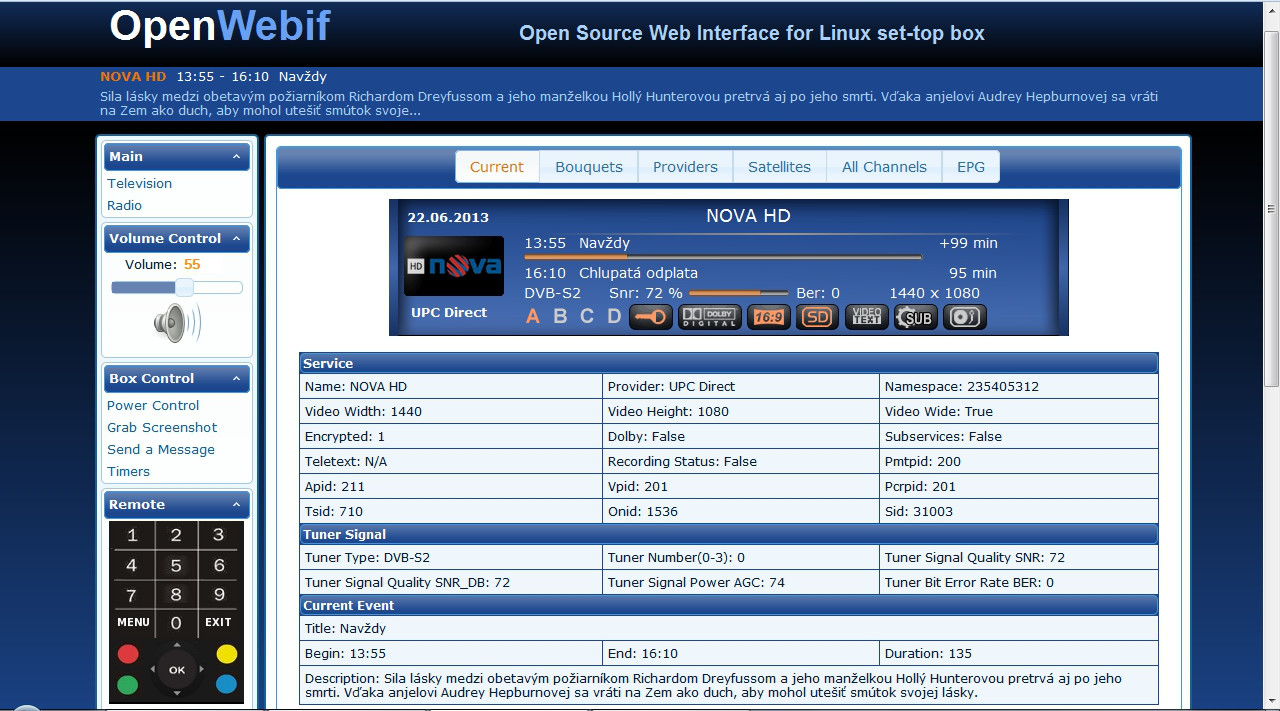Open the Providers tab
Image resolution: width=1280 pixels, height=711 pixels.
click(685, 167)
